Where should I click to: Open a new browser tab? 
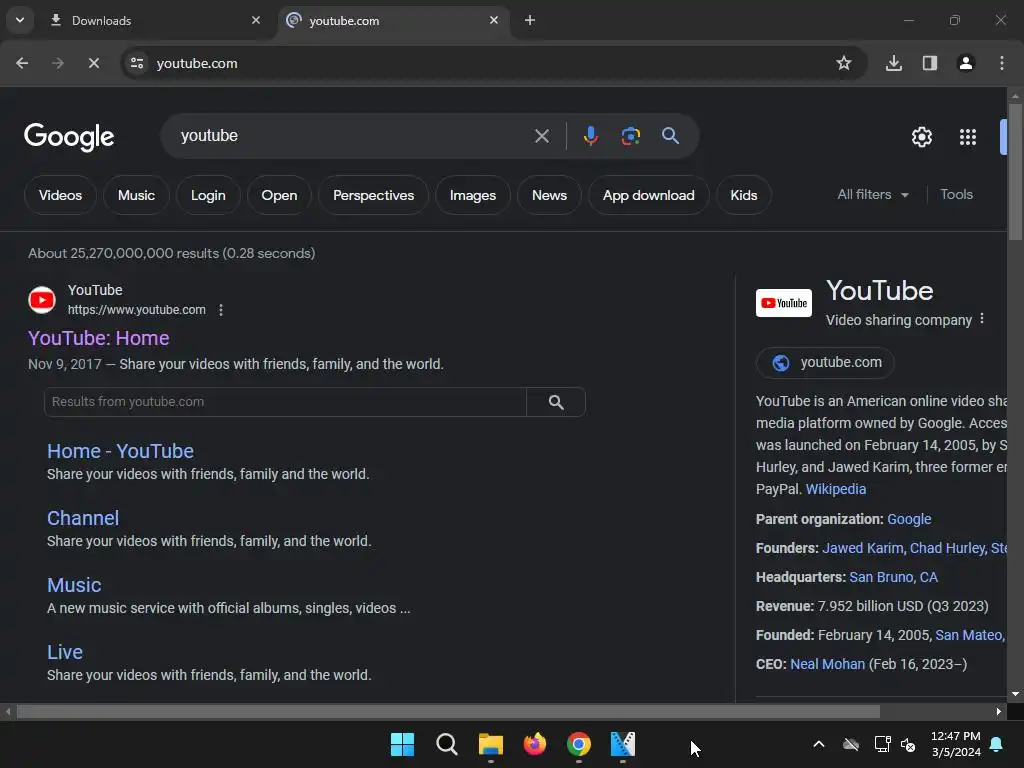click(x=530, y=20)
